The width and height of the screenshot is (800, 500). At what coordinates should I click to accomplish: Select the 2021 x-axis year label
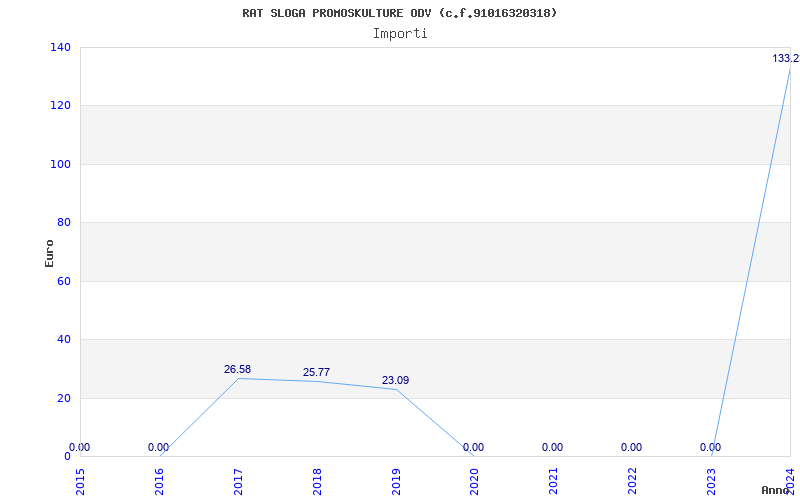554,481
